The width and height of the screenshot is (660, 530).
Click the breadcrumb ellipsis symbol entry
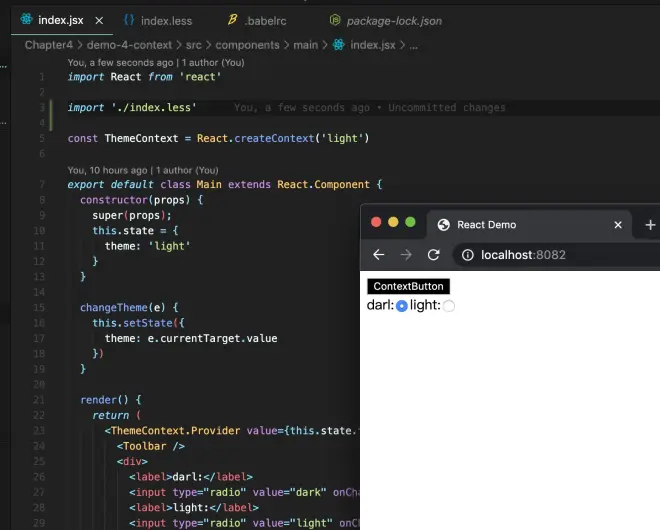[x=414, y=45]
